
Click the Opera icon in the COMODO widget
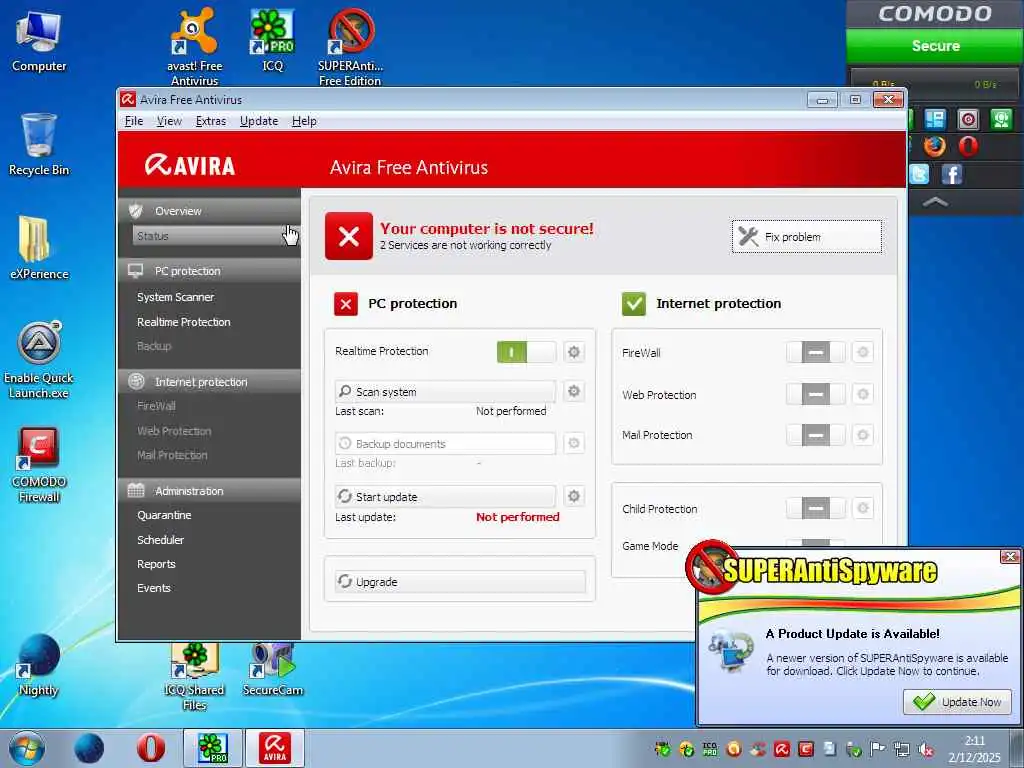pos(968,146)
